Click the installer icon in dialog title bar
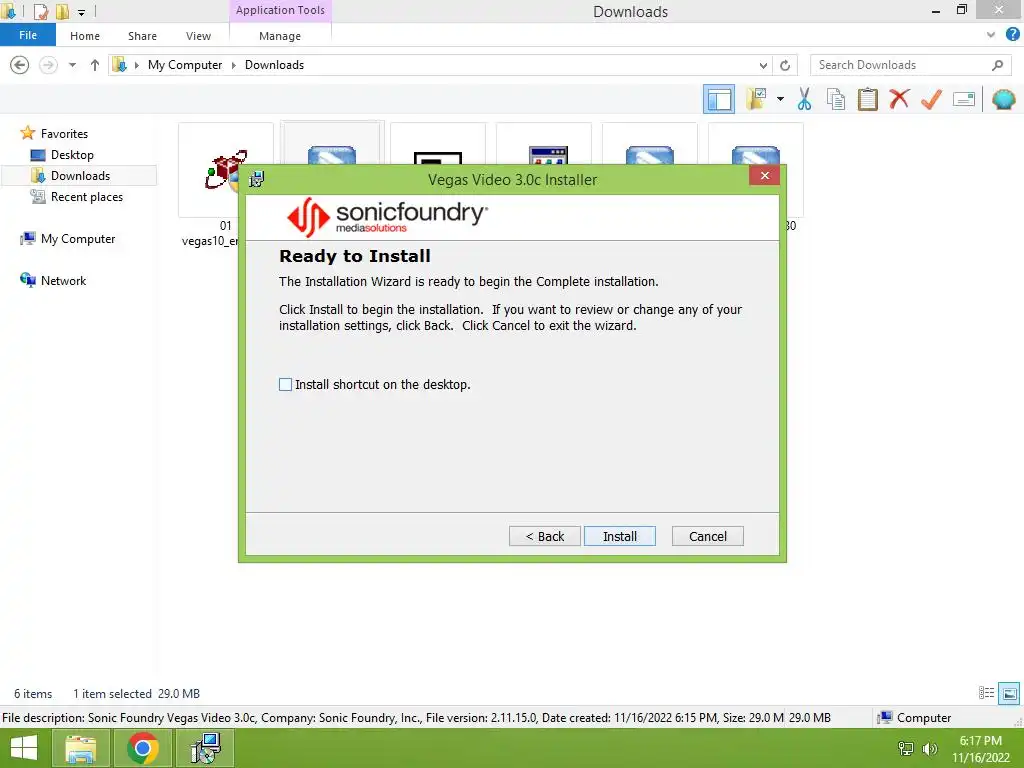Image resolution: width=1024 pixels, height=768 pixels. 257,179
